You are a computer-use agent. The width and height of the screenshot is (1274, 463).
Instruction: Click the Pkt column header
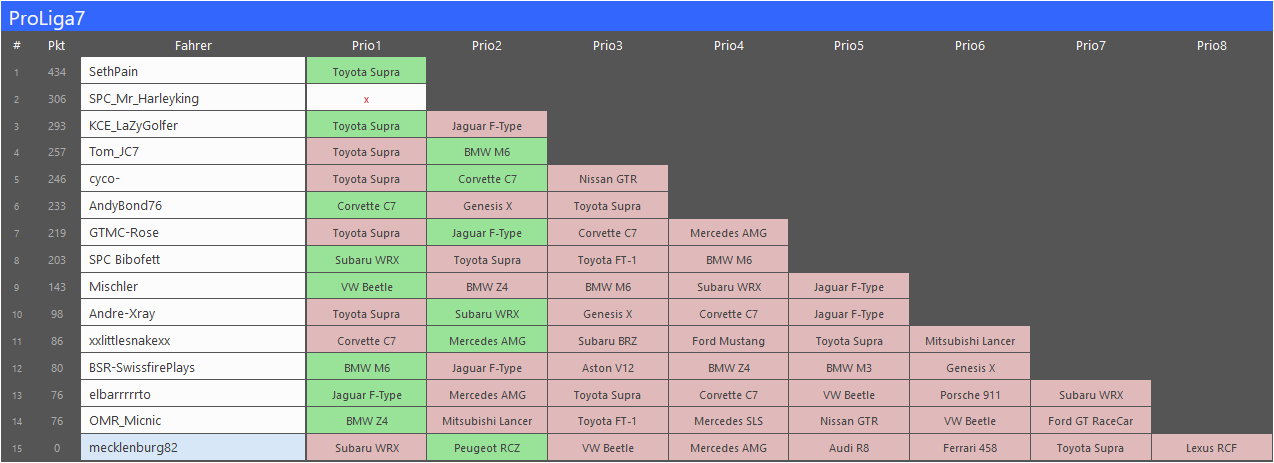click(x=57, y=45)
